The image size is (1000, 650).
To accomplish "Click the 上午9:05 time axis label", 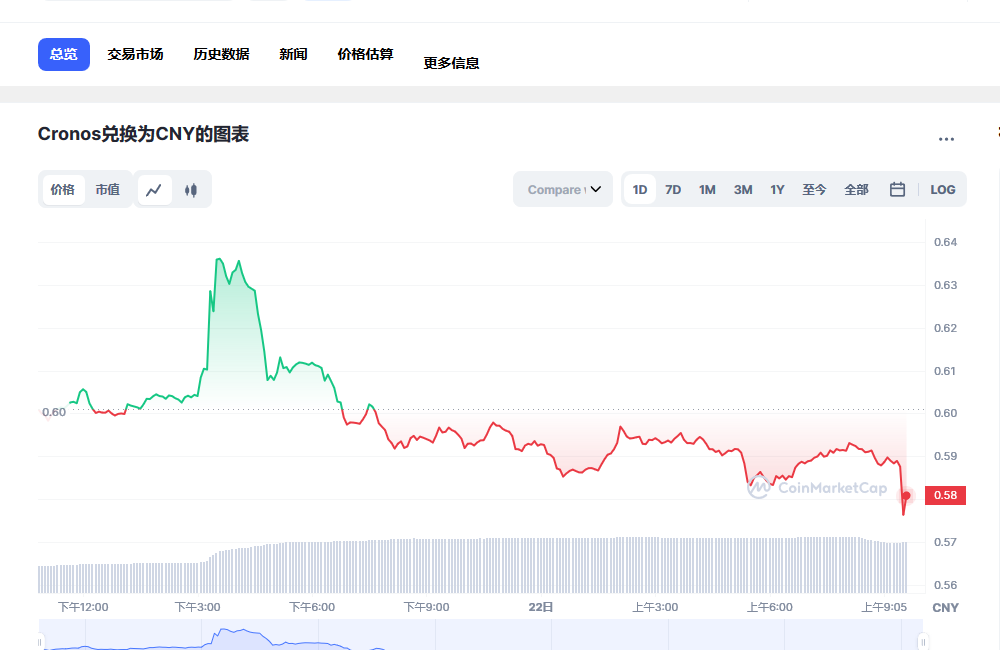I will point(884,607).
